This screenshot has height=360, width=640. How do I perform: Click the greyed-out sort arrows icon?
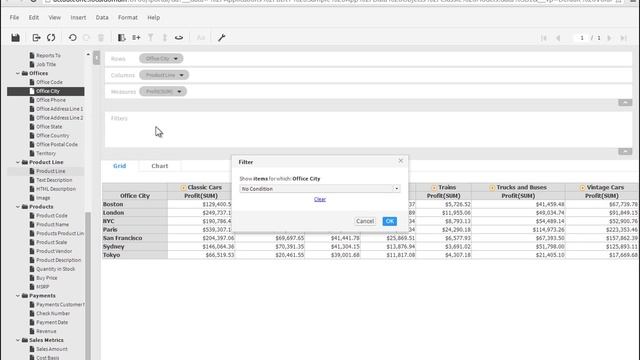click(x=164, y=38)
